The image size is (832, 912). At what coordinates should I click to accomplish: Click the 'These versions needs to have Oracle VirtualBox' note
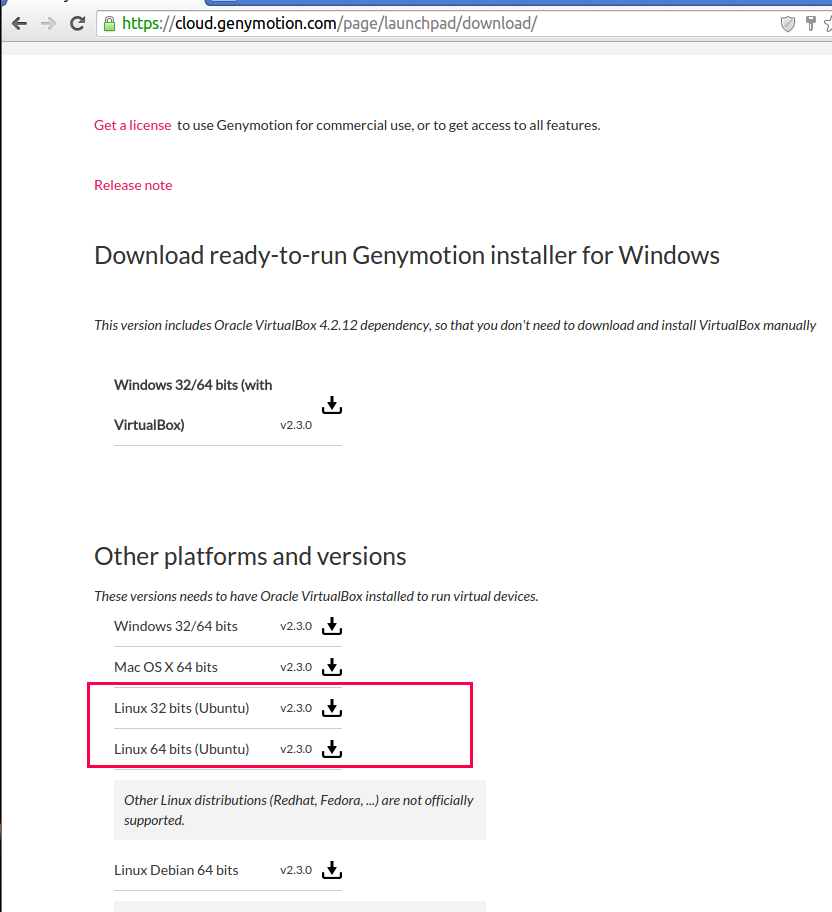click(316, 596)
